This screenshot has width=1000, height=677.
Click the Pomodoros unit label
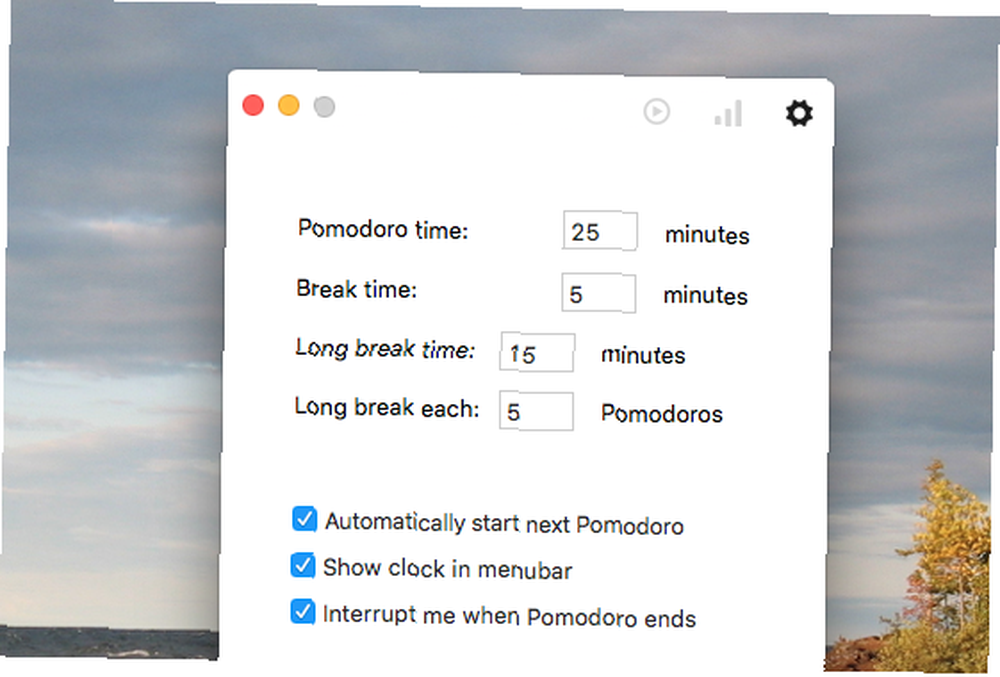662,414
